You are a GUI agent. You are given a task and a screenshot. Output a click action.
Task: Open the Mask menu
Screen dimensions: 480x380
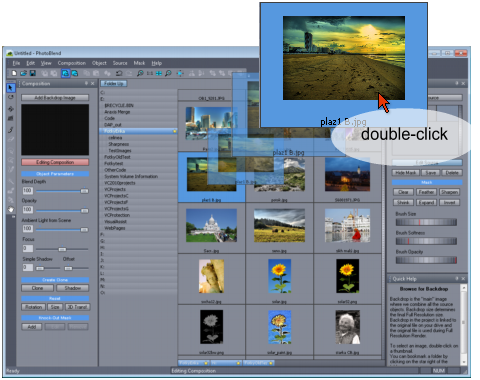(x=139, y=63)
